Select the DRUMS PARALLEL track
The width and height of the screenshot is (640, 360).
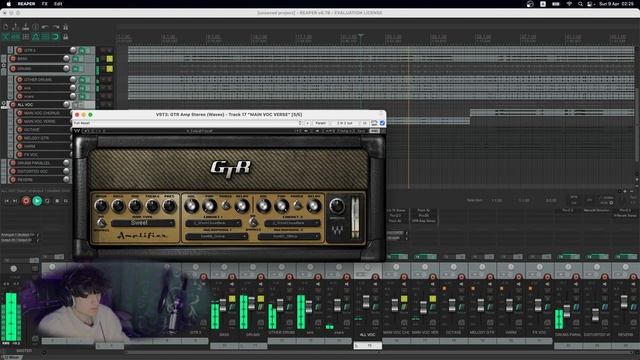point(33,163)
